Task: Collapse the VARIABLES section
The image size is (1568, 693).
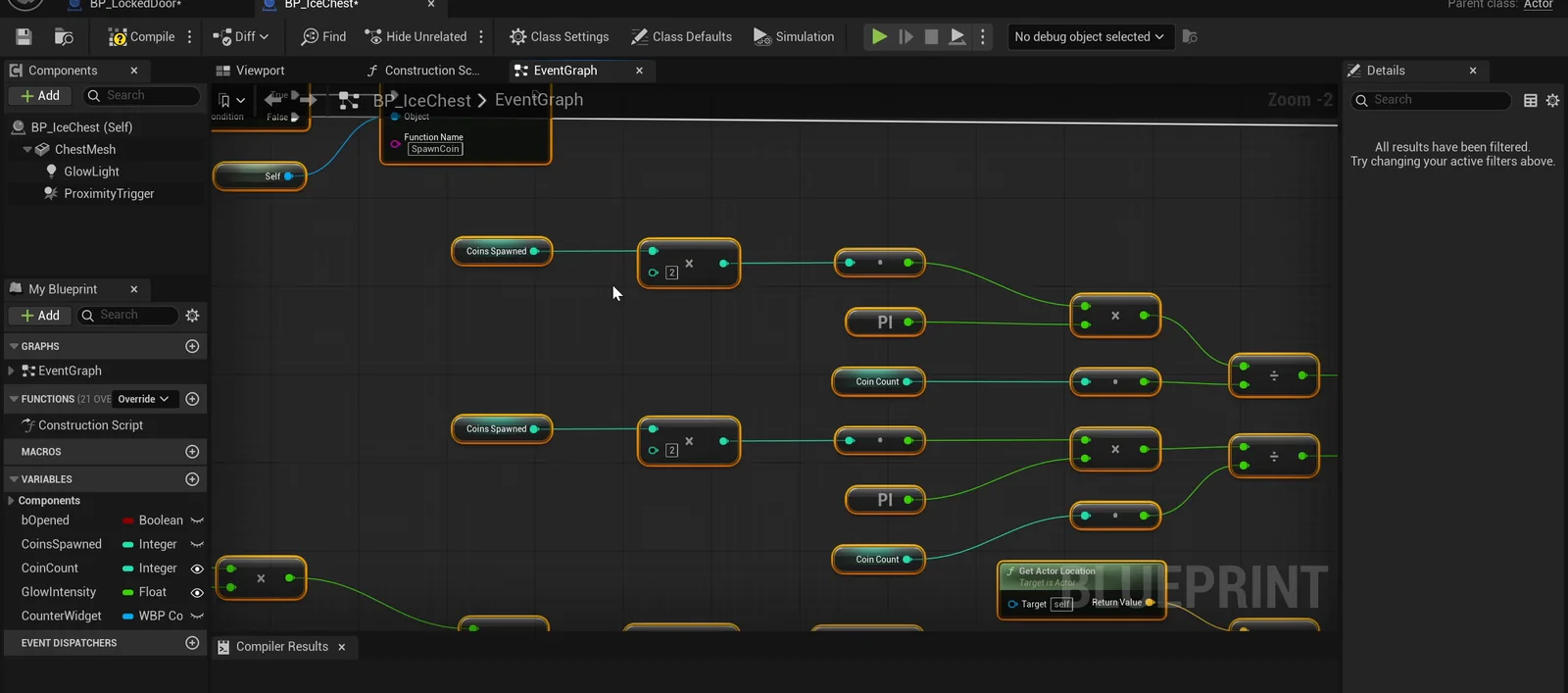Action: pyautogui.click(x=14, y=479)
